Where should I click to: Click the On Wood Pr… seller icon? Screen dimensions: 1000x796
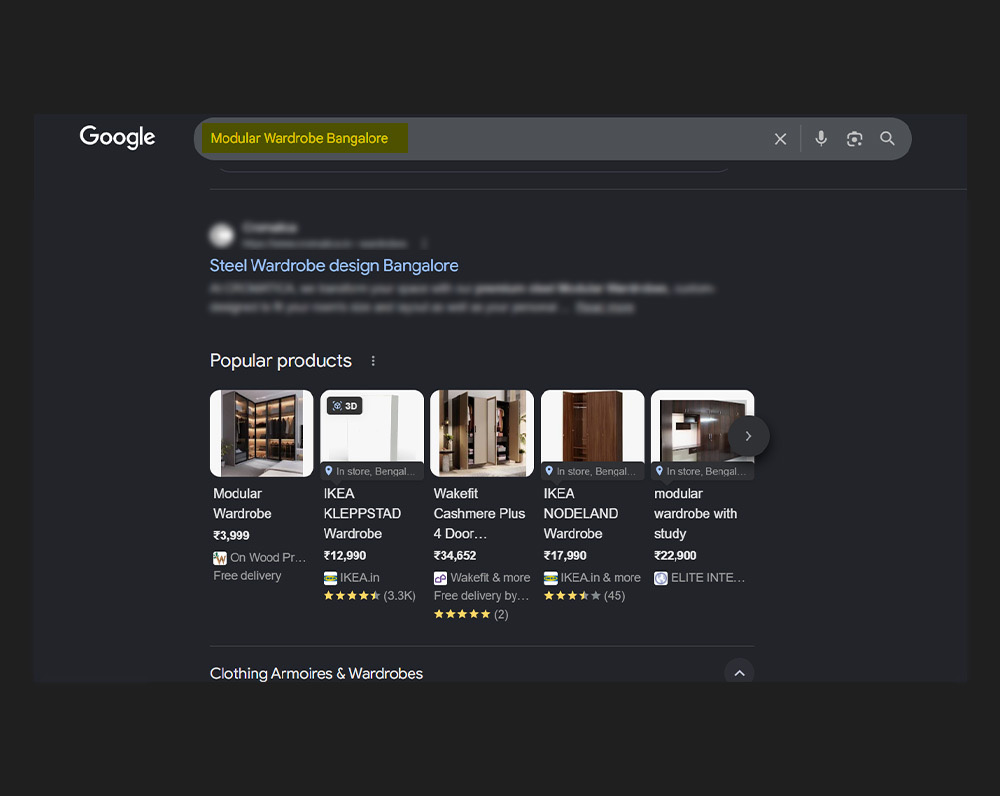(220, 558)
